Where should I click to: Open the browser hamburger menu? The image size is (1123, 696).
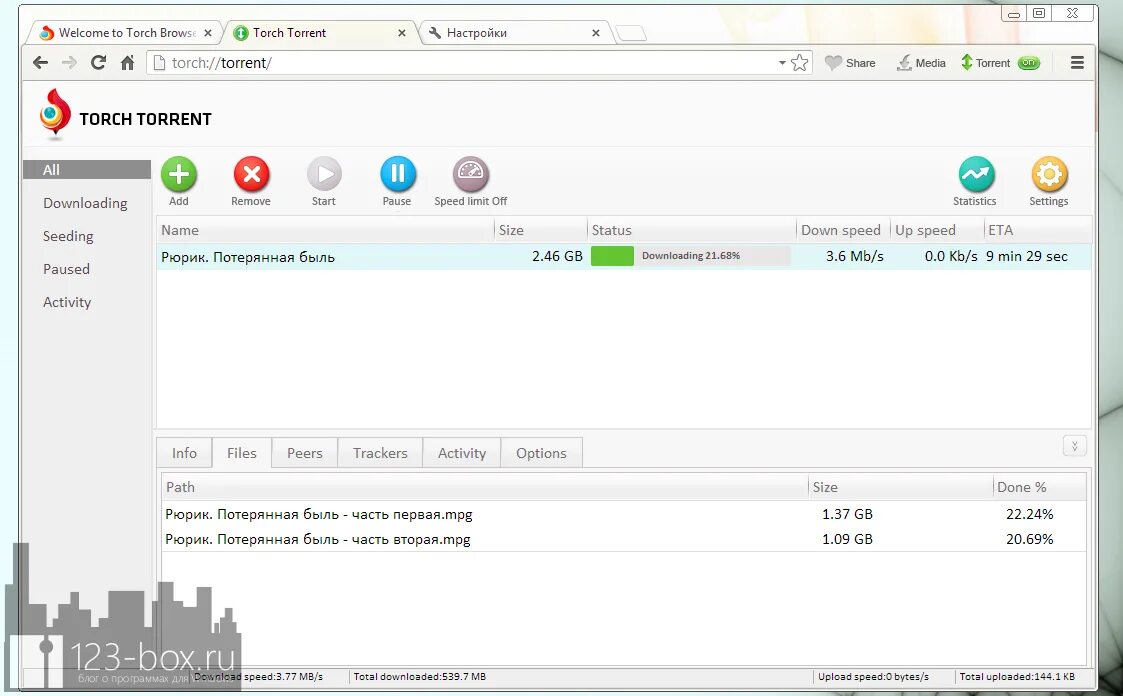(1076, 63)
